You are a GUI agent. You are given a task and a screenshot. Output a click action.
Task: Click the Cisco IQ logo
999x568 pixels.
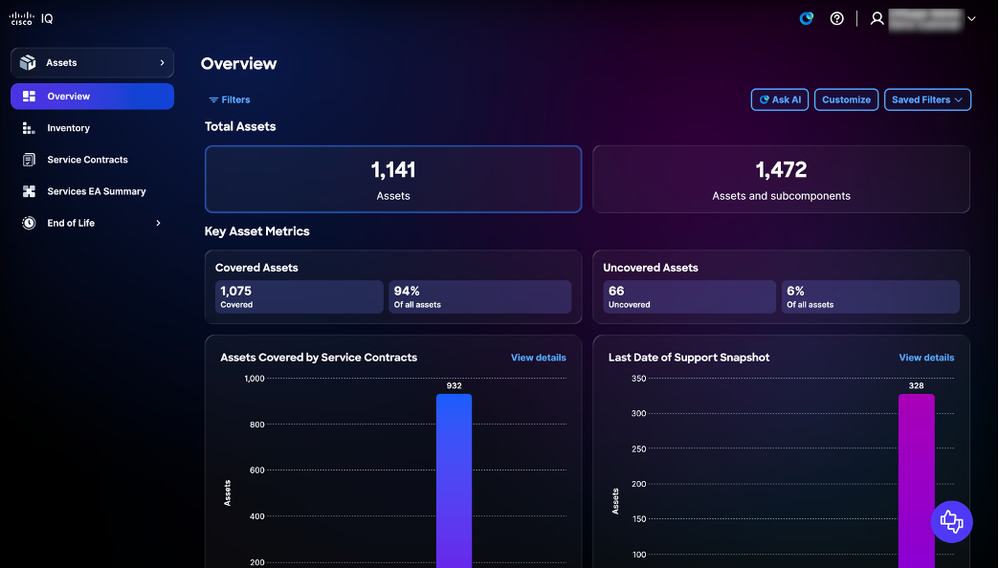coord(31,18)
